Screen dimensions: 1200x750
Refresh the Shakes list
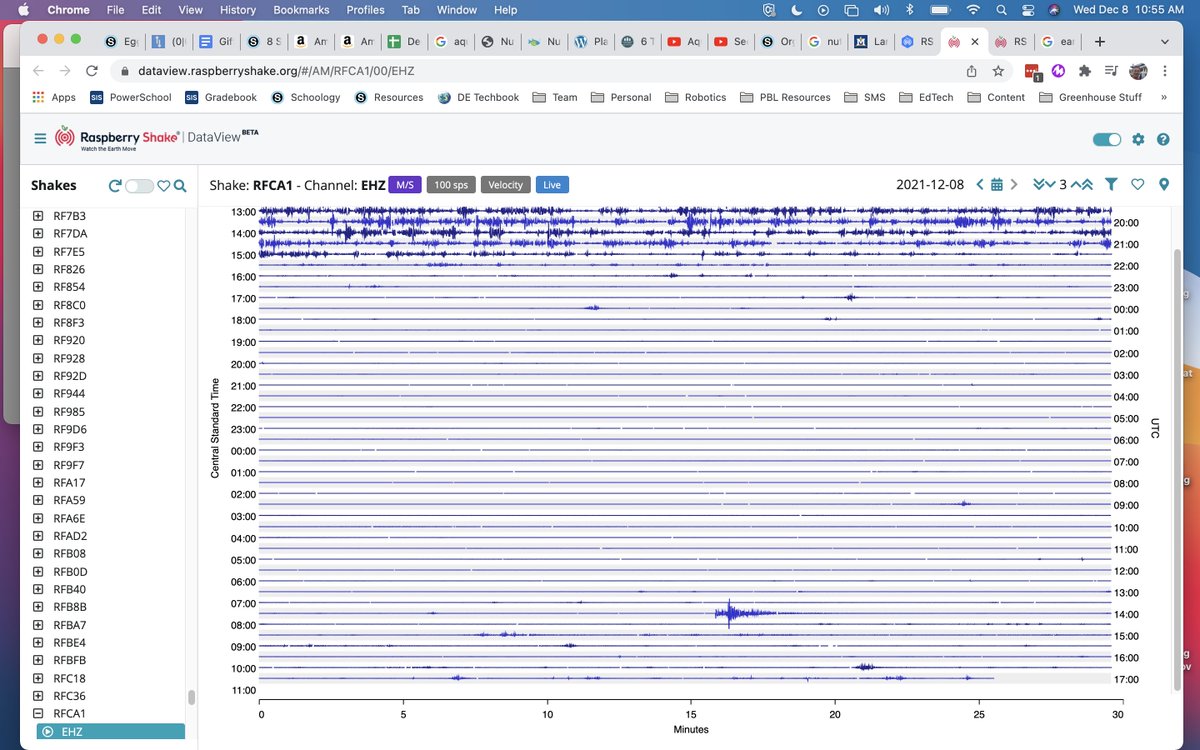click(x=114, y=186)
